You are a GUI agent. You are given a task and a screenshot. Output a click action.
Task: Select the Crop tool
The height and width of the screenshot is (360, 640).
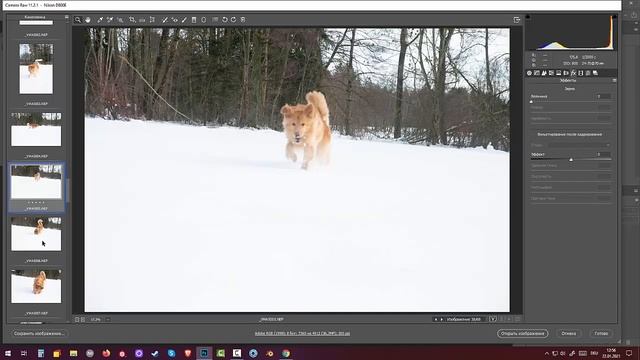[132, 20]
